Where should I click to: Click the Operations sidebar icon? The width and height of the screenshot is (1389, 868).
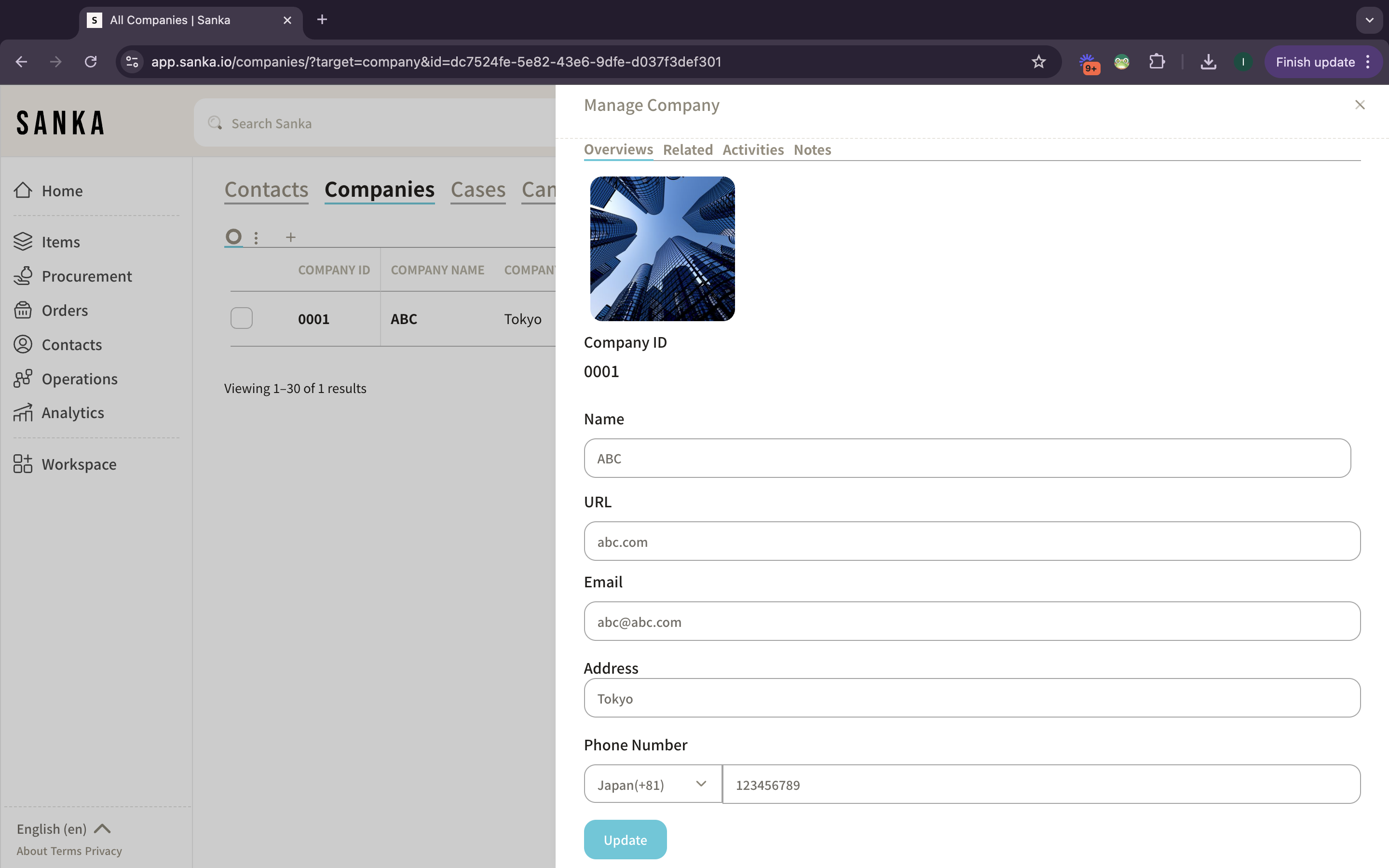[x=23, y=379]
